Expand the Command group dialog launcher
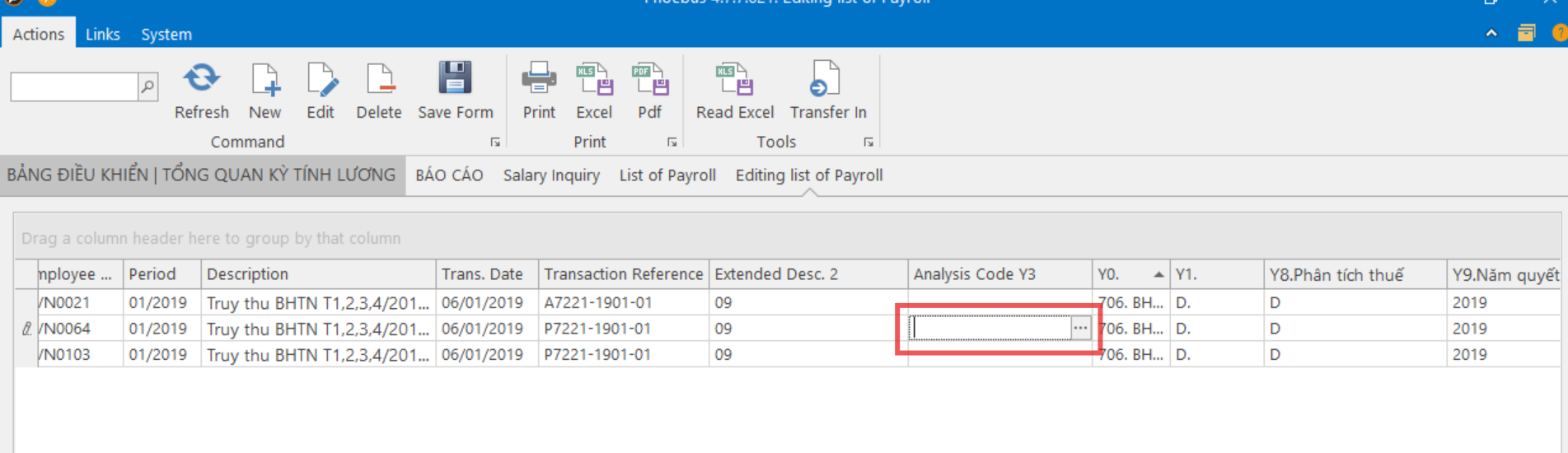Viewport: 1568px width, 453px height. 495,142
